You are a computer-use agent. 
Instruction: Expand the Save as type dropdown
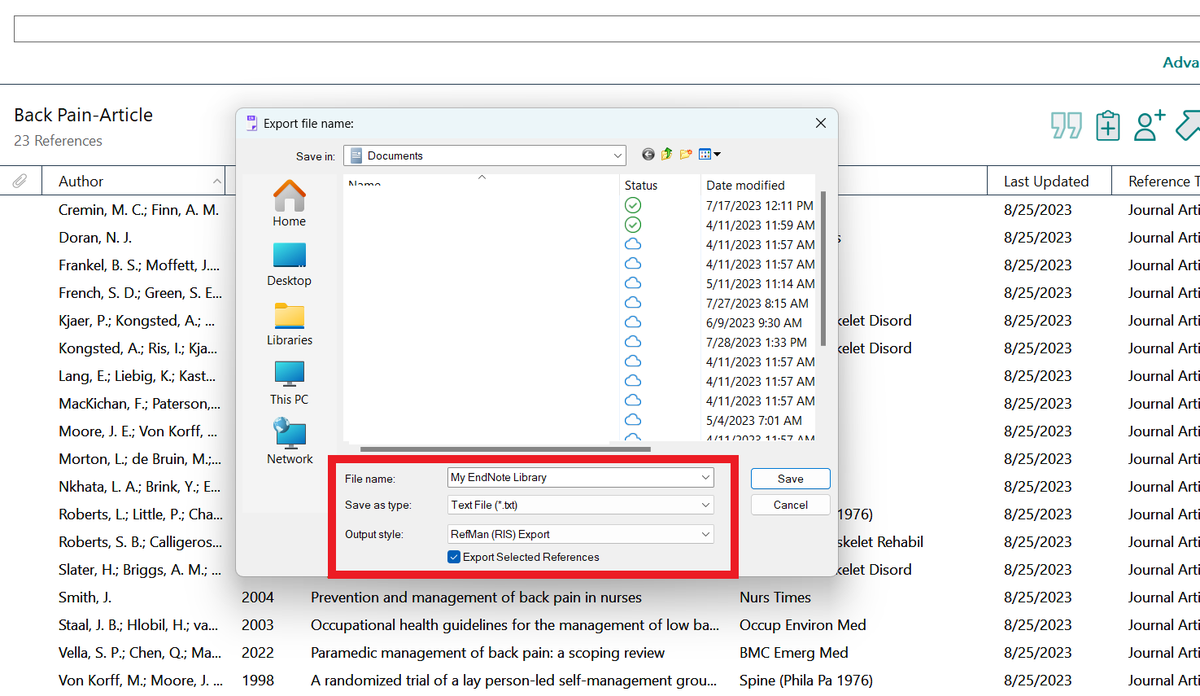[x=705, y=505]
